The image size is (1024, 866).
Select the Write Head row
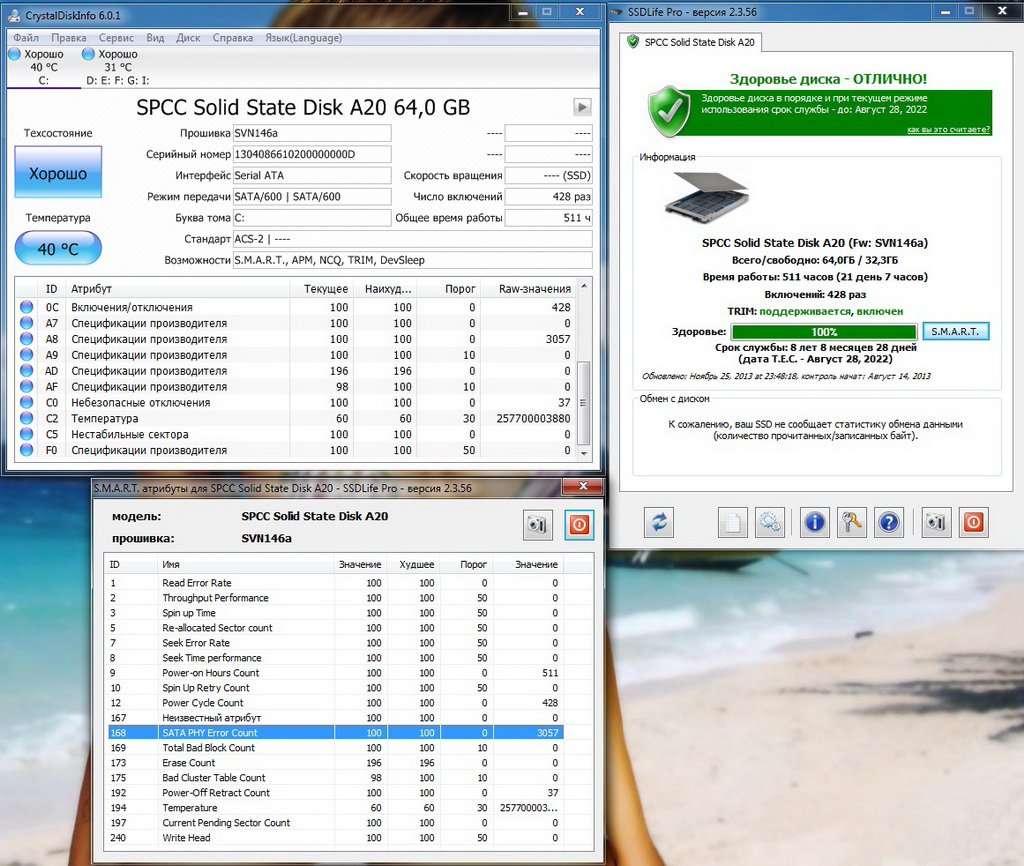coord(336,838)
